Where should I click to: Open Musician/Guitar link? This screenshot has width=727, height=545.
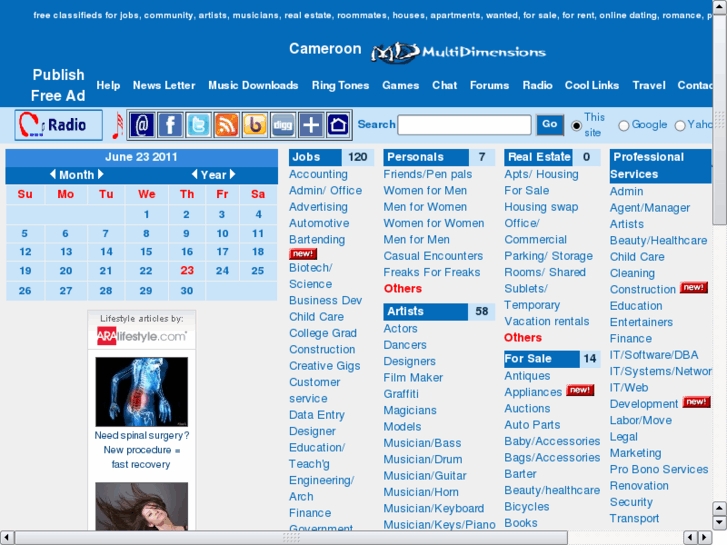click(x=425, y=476)
